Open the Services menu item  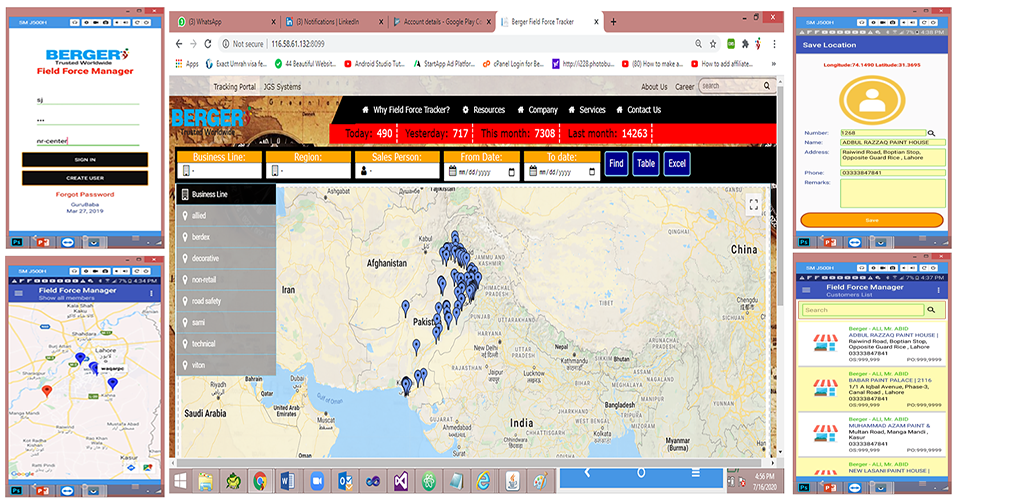click(586, 110)
